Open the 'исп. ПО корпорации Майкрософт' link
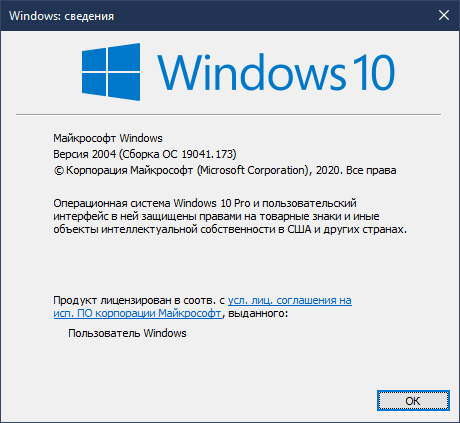 137,313
